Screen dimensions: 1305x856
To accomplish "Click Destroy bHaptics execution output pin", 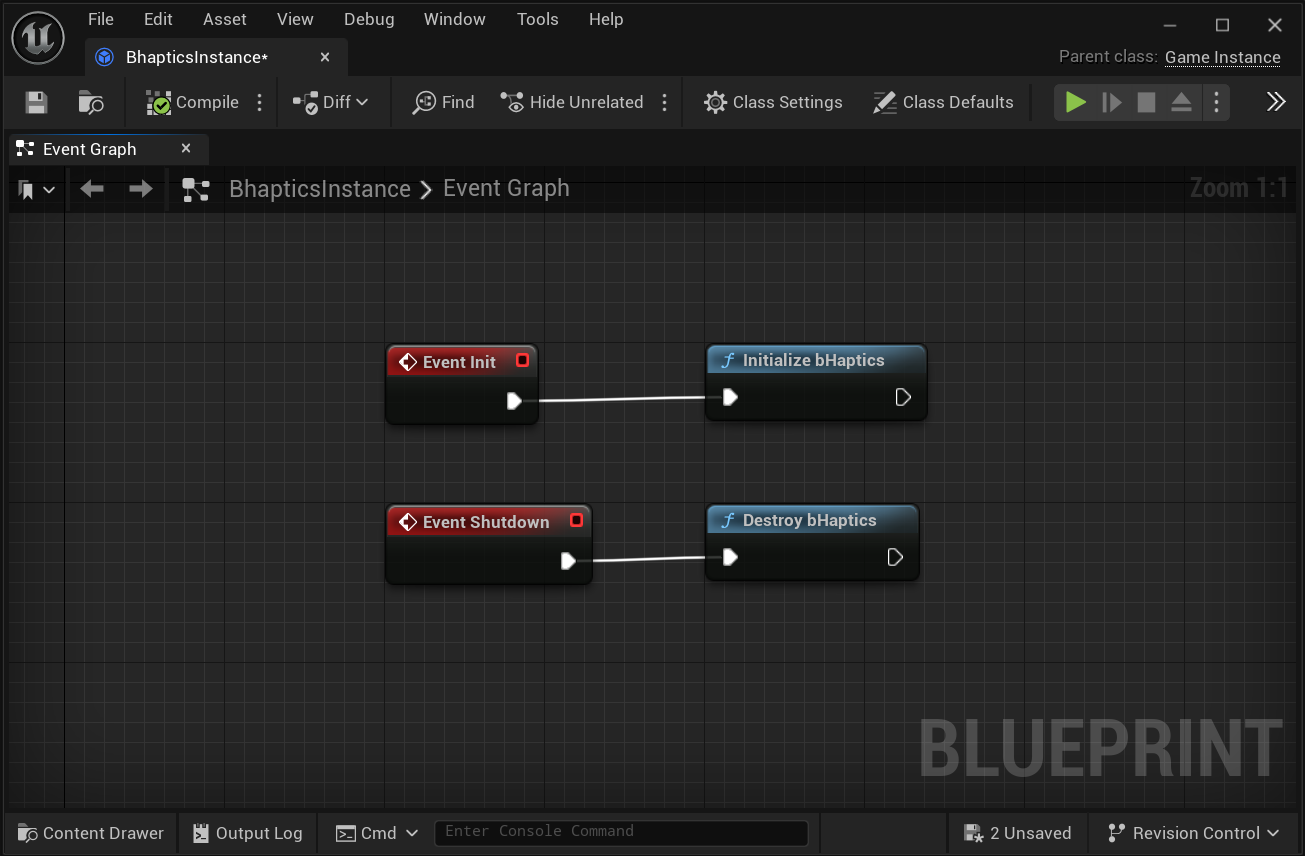I will (895, 557).
